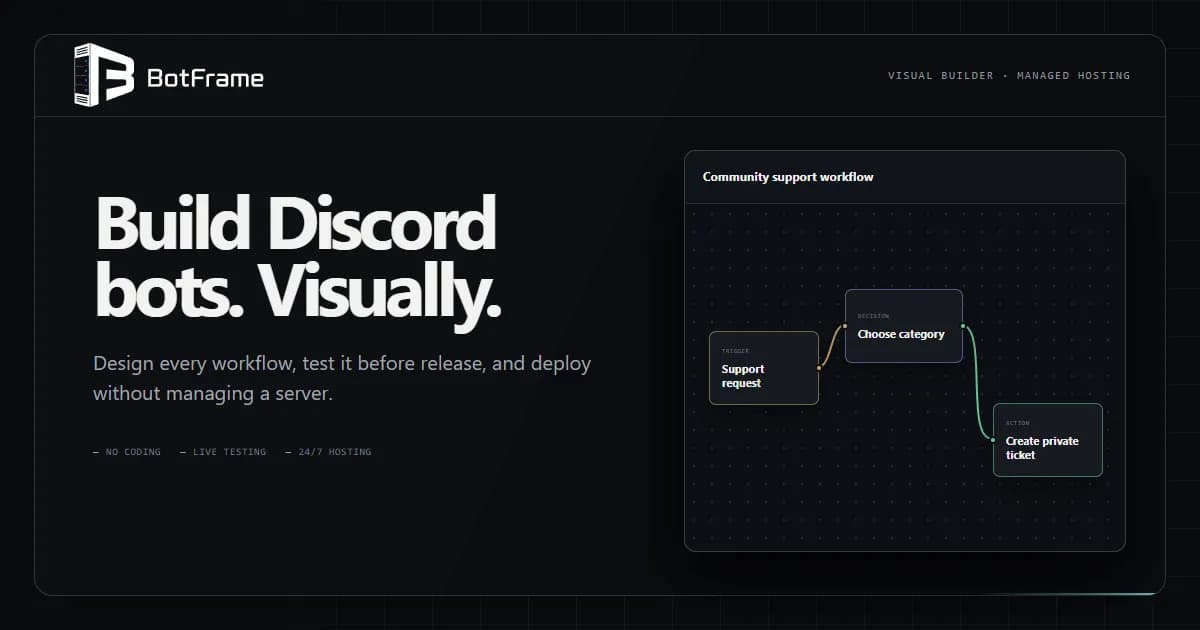Viewport: 1200px width, 630px height.
Task: Click the green output port of Choose category
Action: pyautogui.click(x=963, y=326)
